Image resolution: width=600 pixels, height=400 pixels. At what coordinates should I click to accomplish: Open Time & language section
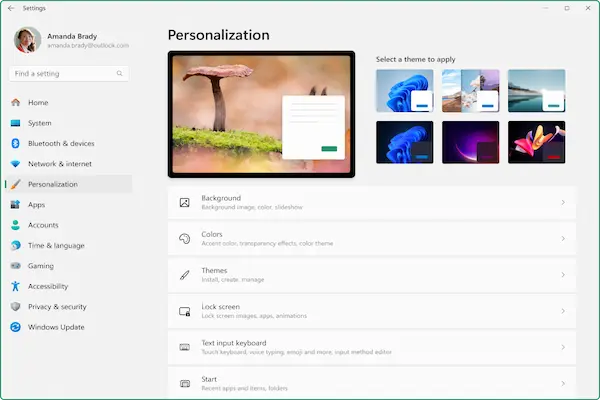point(56,246)
